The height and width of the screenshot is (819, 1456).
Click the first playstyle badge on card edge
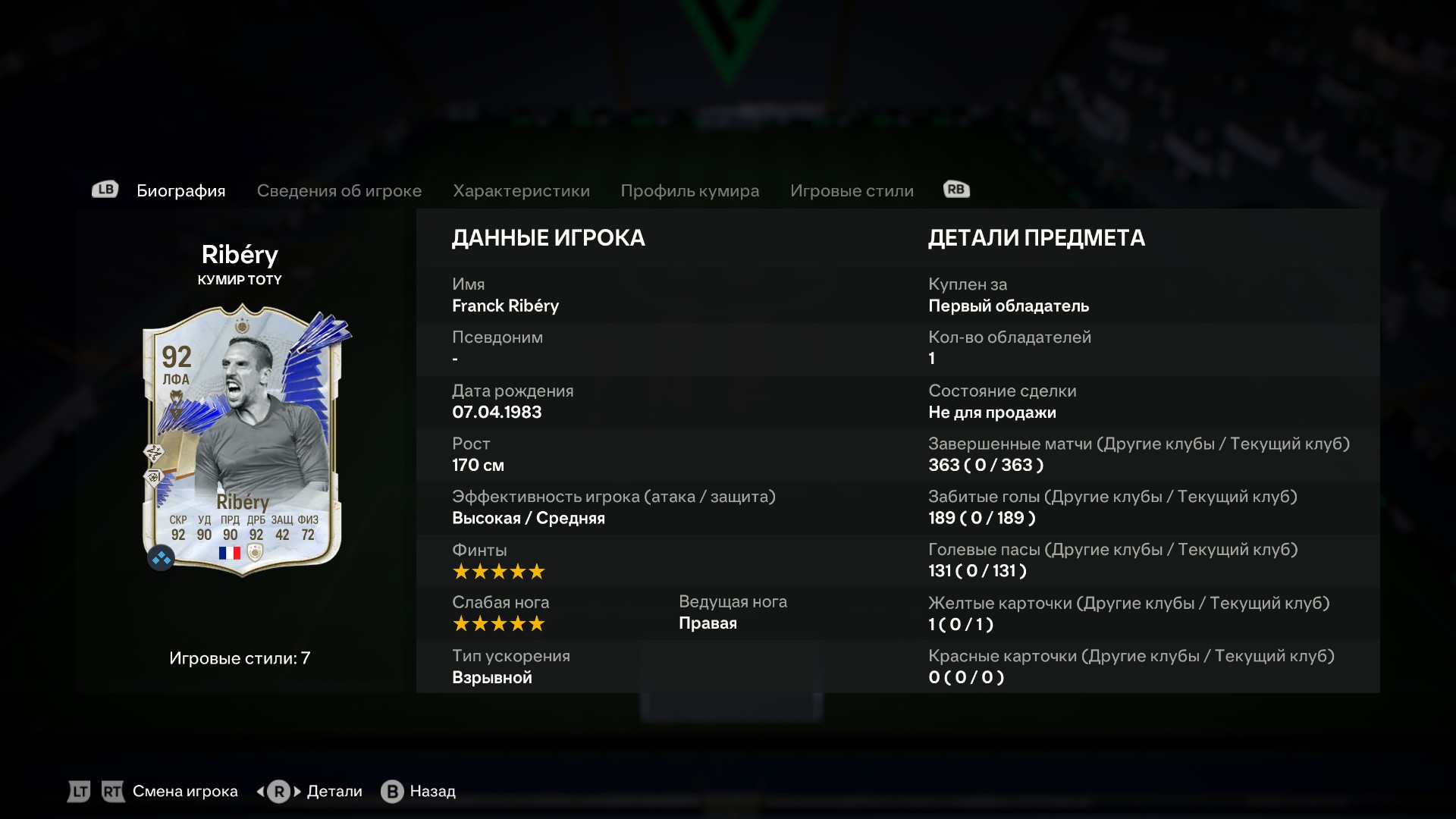coord(154,453)
